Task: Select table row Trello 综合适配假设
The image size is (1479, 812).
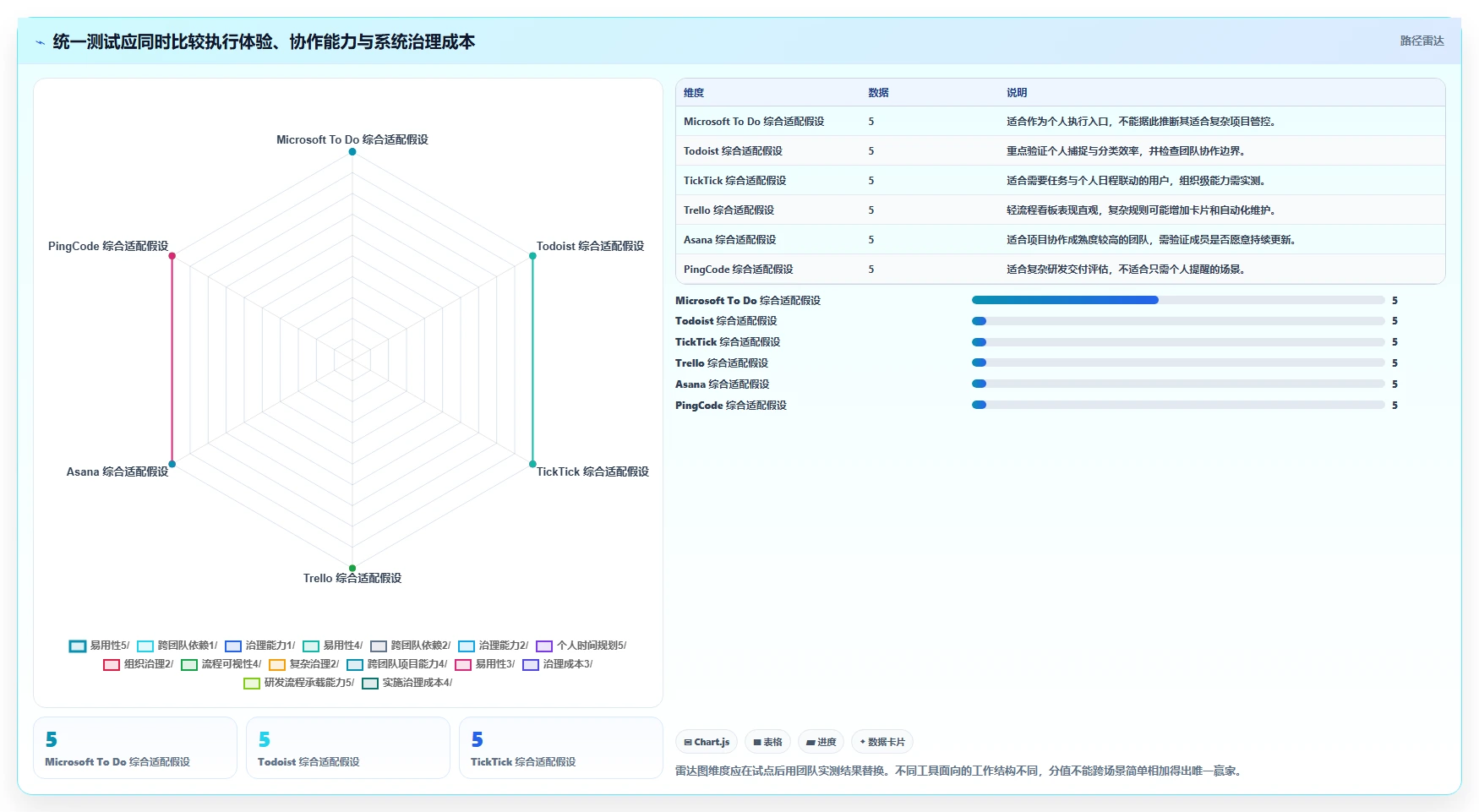Action: (1061, 210)
